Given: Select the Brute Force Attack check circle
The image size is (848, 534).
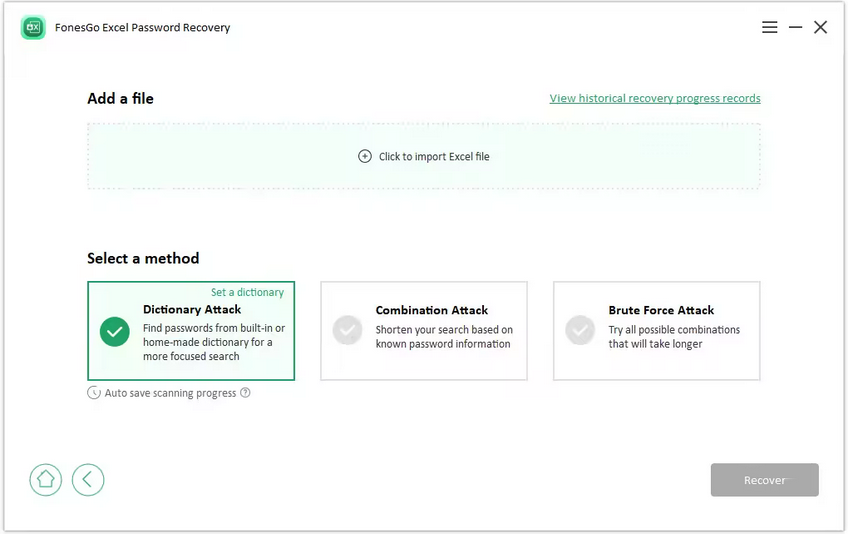Looking at the screenshot, I should tap(580, 330).
